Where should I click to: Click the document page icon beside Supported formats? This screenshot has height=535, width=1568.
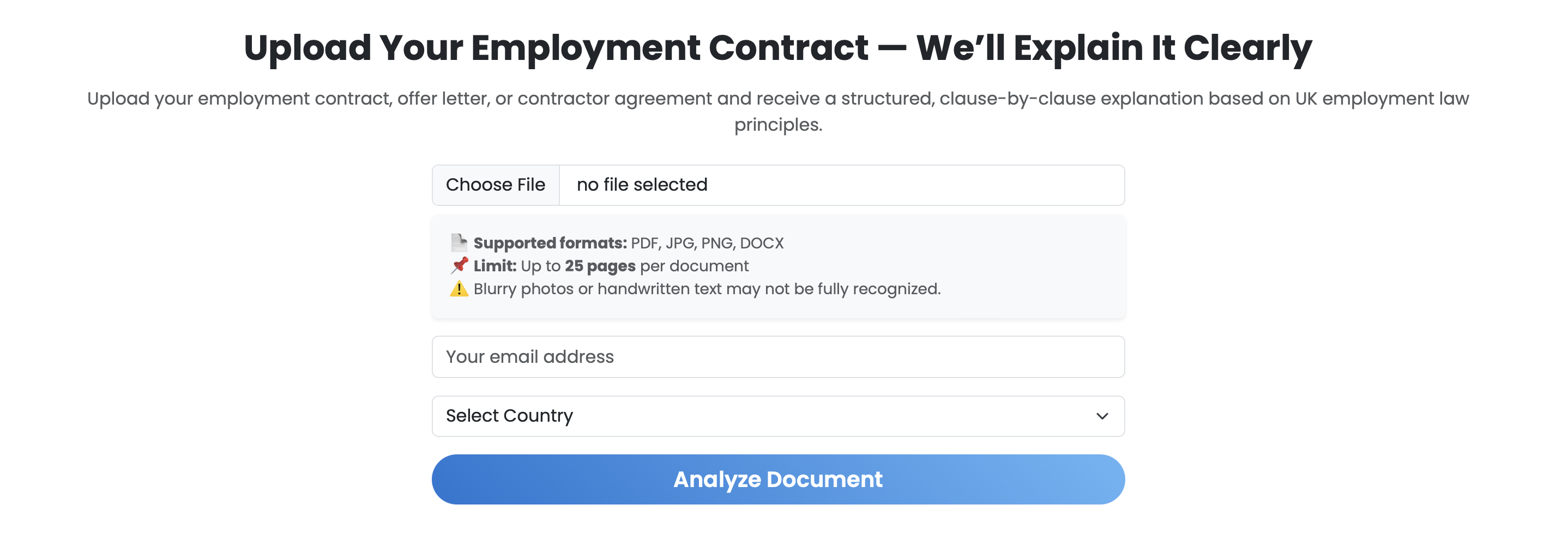click(x=458, y=242)
